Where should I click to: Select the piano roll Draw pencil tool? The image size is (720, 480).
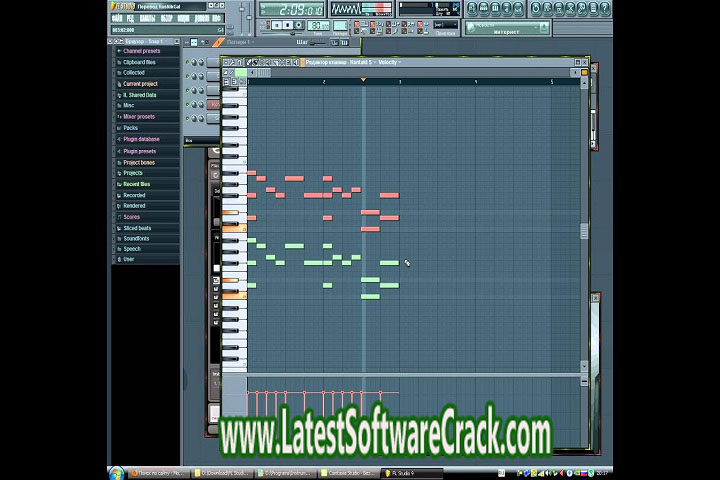click(x=249, y=62)
